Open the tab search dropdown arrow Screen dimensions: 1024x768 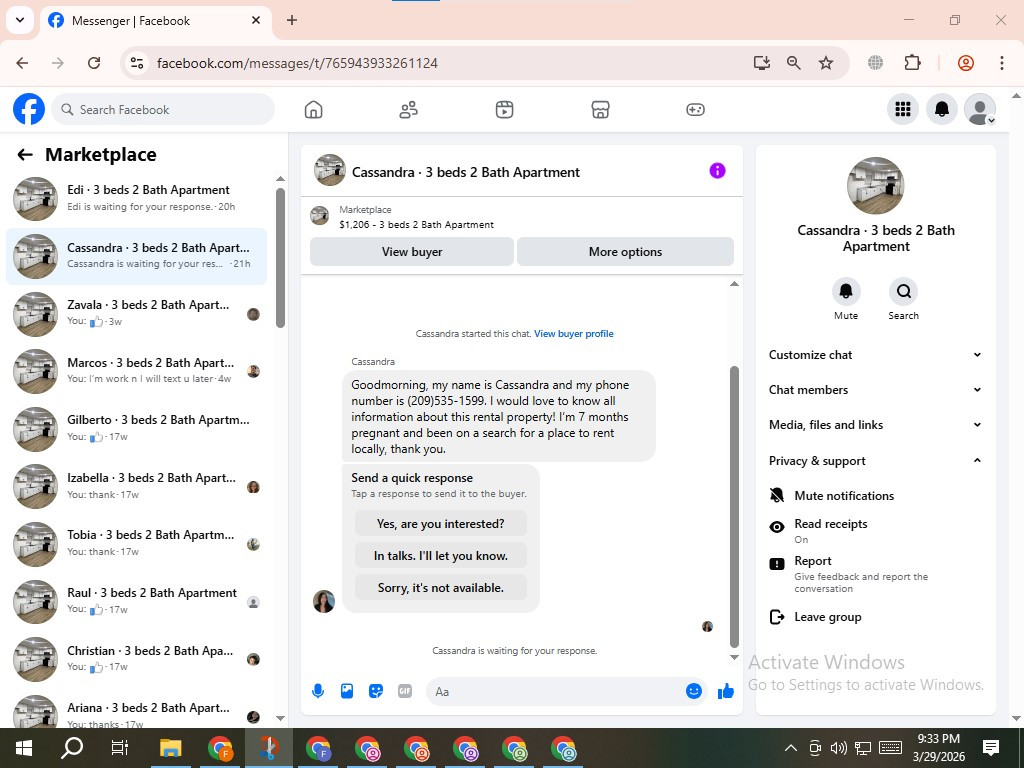pos(20,20)
